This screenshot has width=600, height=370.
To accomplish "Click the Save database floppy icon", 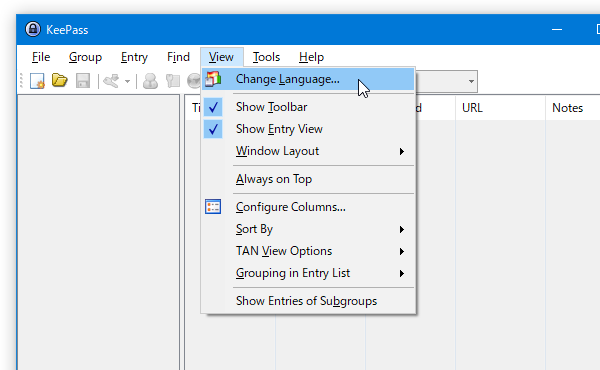I will coord(83,81).
